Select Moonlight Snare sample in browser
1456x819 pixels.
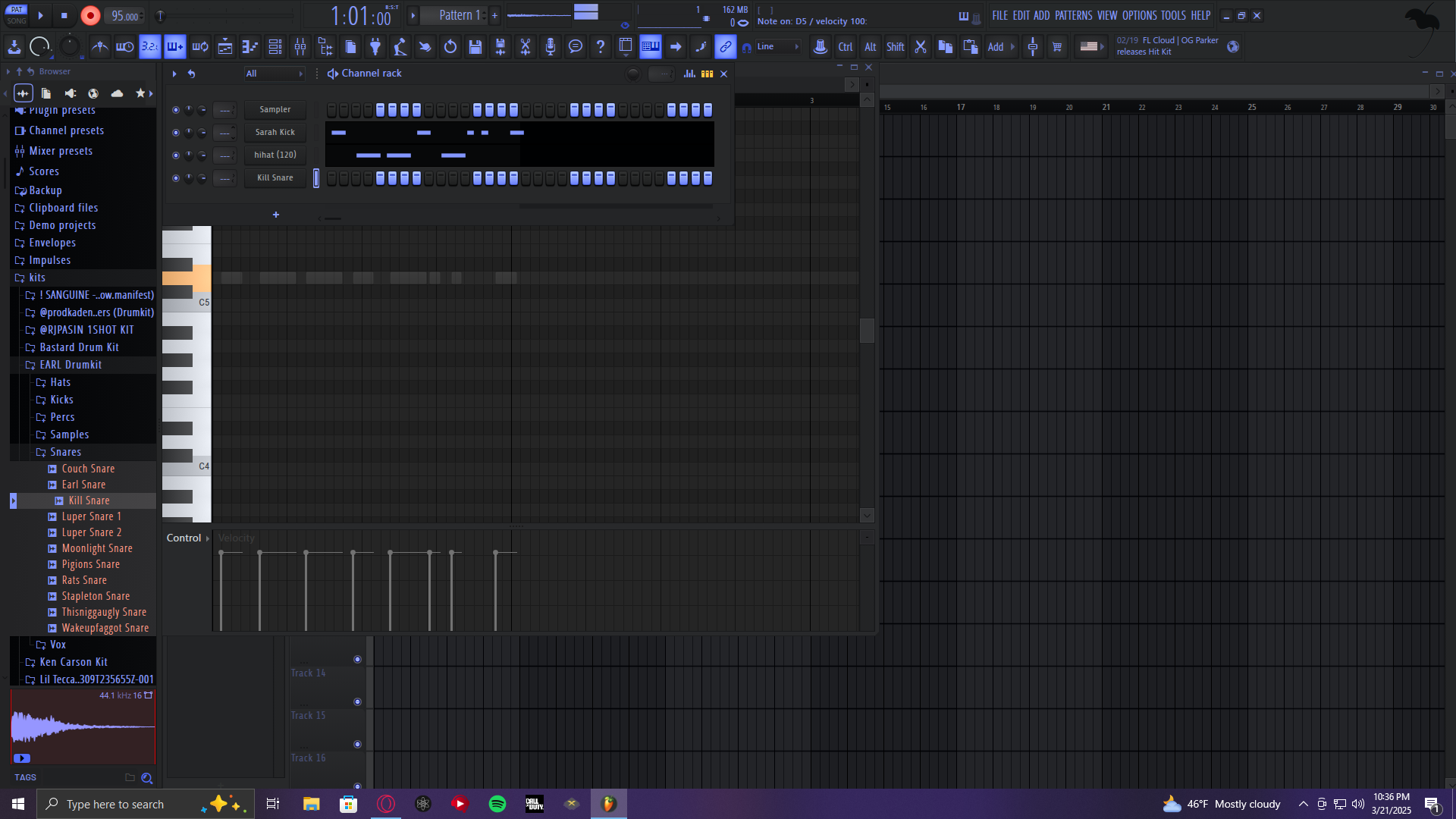pos(97,548)
